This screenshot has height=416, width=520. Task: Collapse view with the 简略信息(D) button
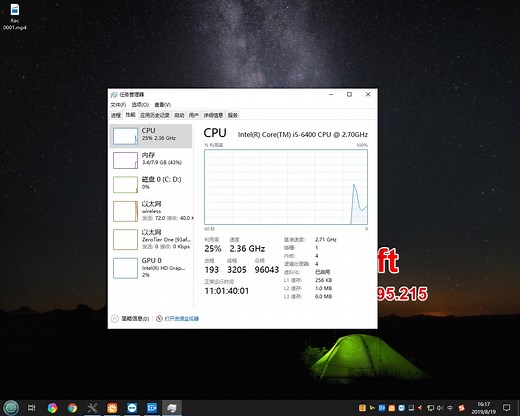pos(130,319)
